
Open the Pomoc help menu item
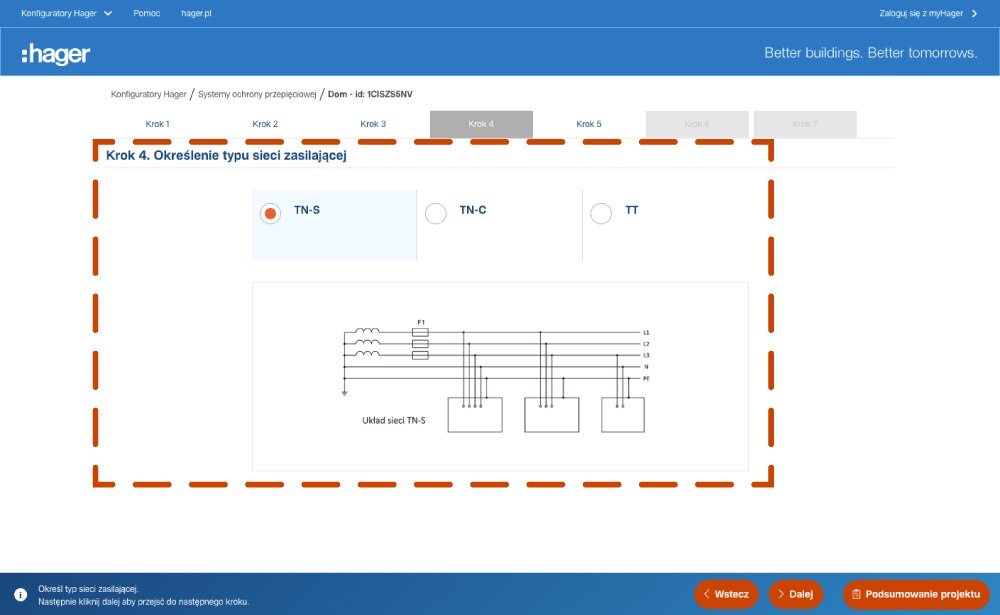[x=147, y=13]
